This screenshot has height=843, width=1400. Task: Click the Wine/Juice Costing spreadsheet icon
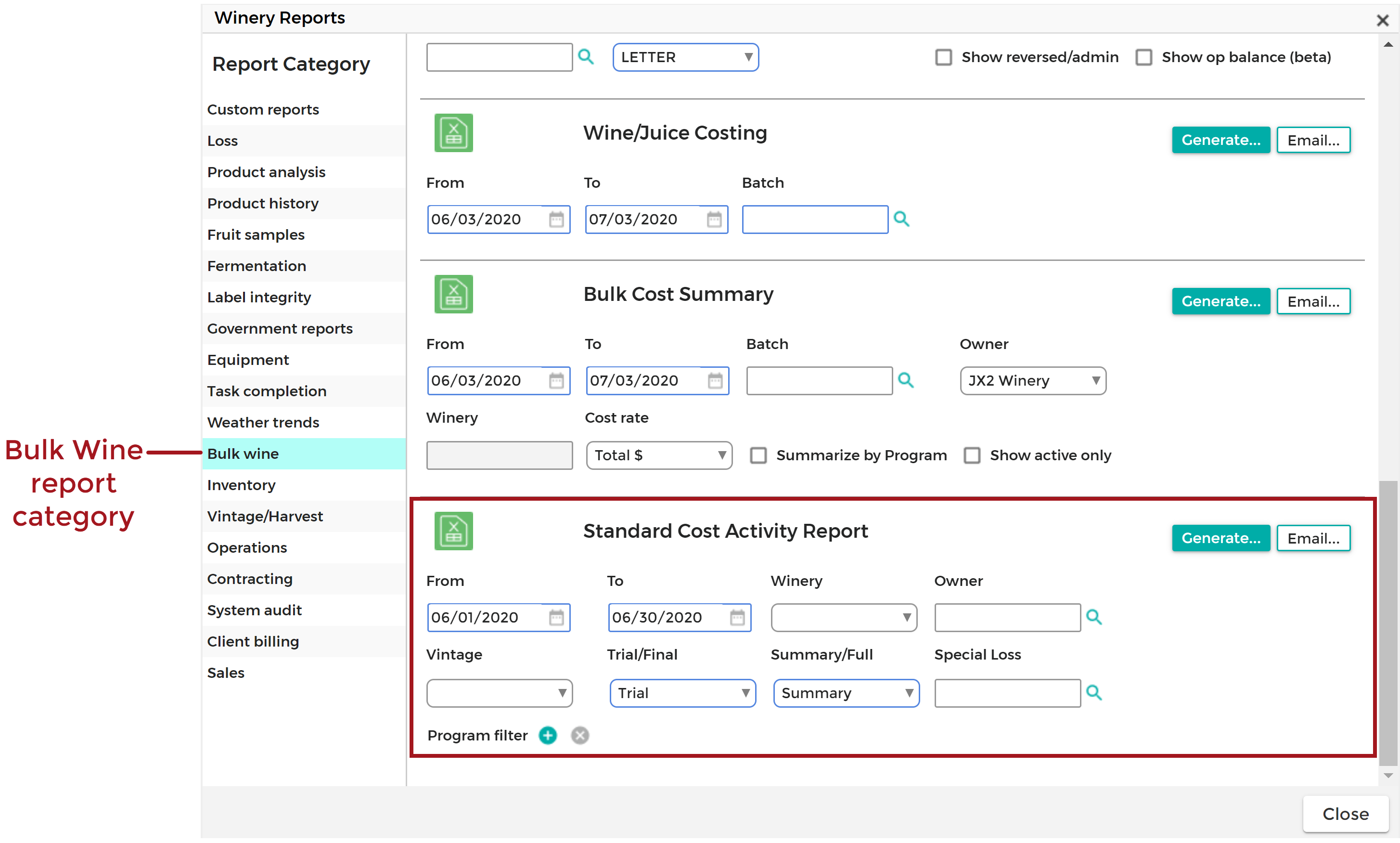point(454,133)
